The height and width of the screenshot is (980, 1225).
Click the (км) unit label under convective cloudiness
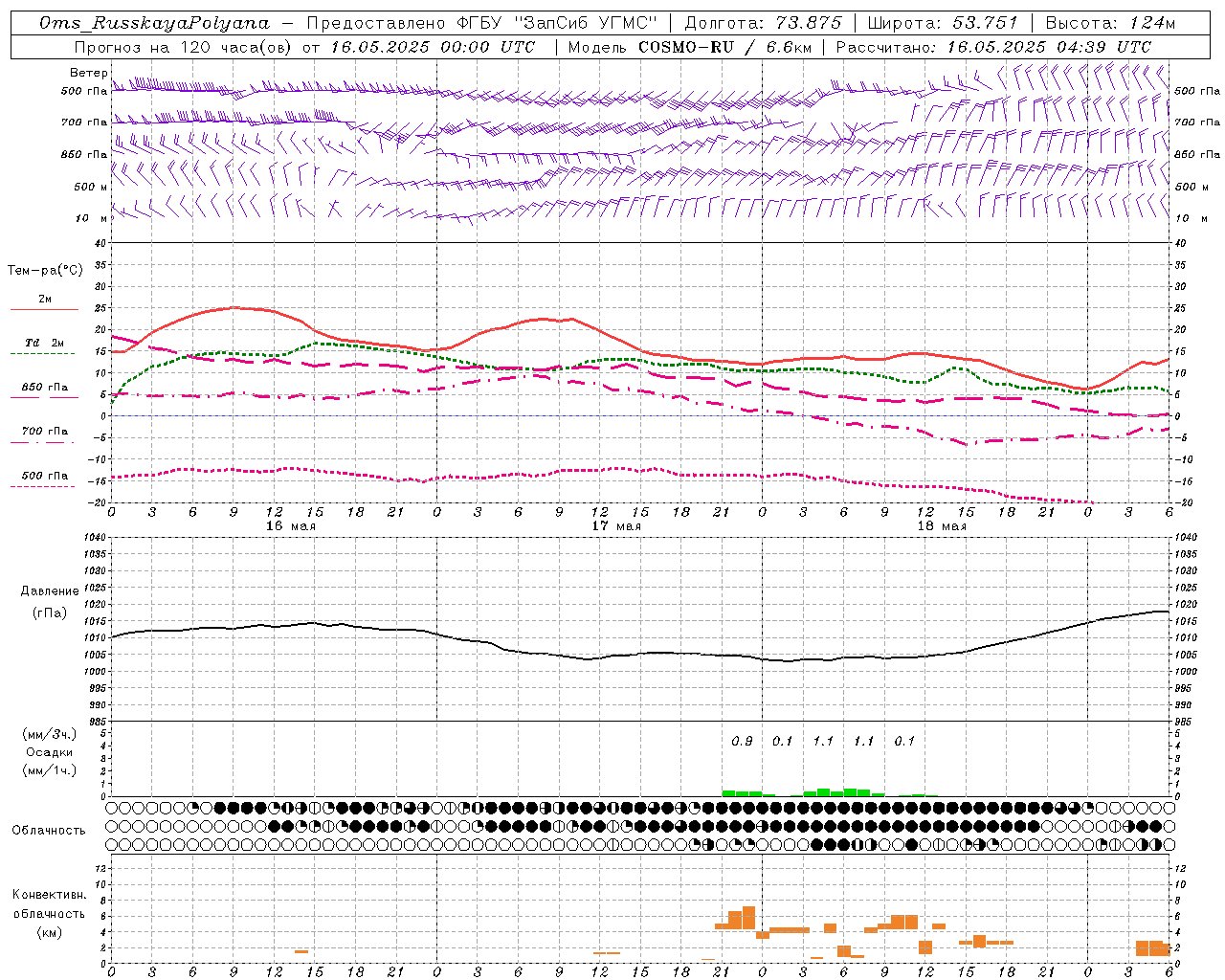click(49, 932)
